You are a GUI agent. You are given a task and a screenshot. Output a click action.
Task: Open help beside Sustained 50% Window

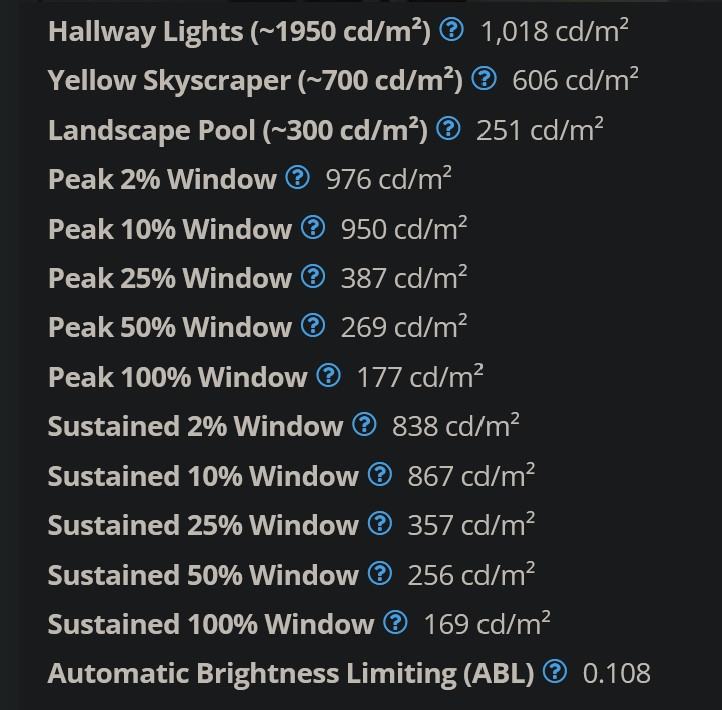[x=380, y=574]
